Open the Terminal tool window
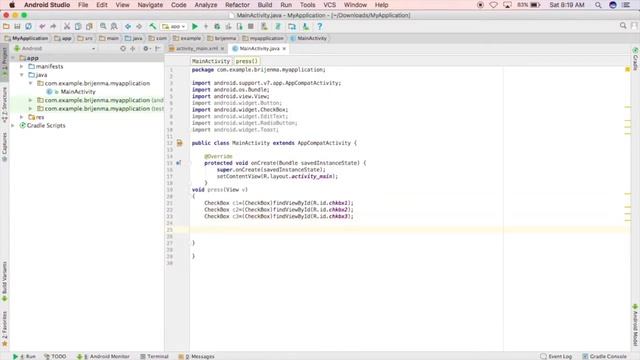 pyautogui.click(x=154, y=356)
